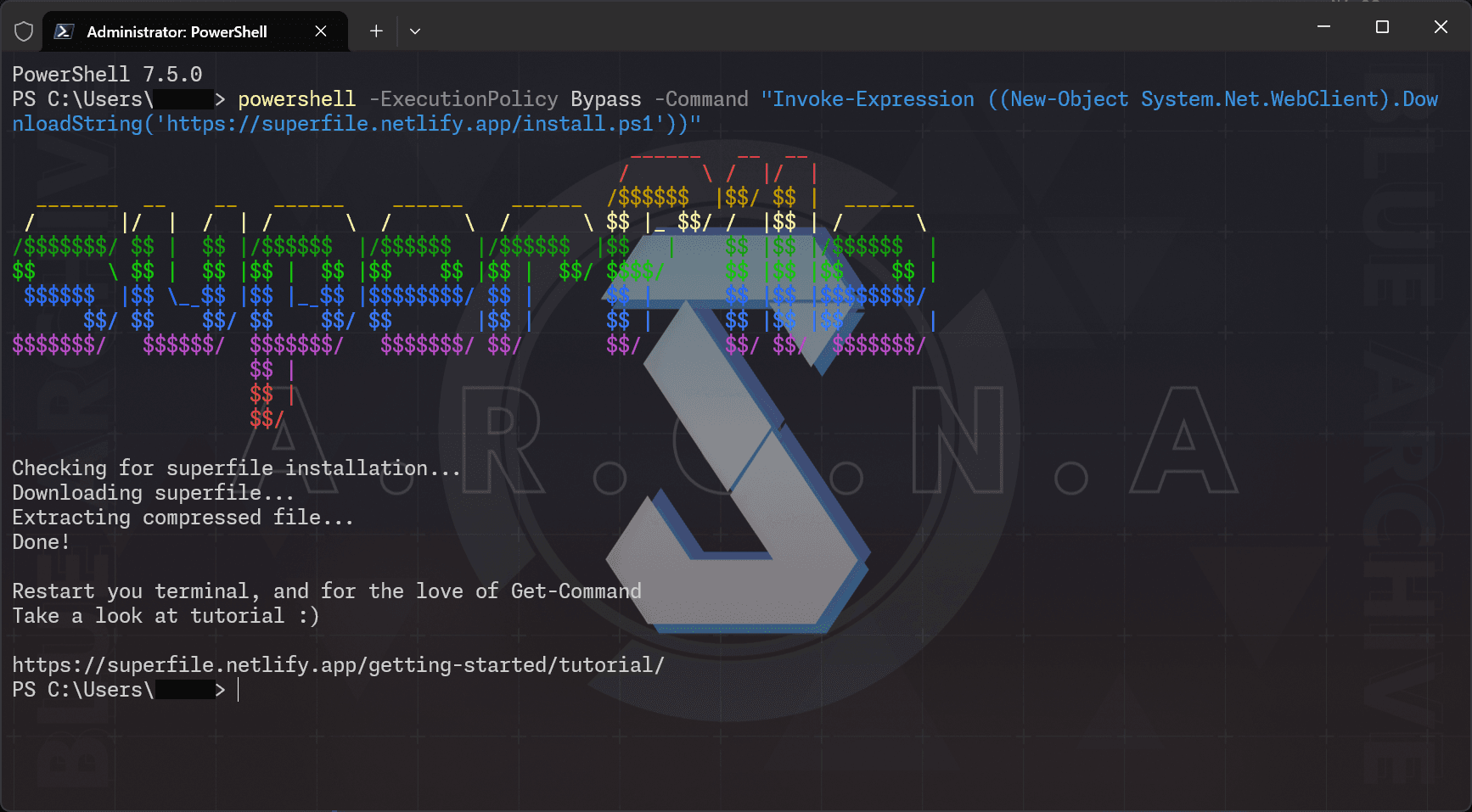Click the word 'Bypass' in the command
Screen dimensions: 1472x812
click(x=606, y=99)
